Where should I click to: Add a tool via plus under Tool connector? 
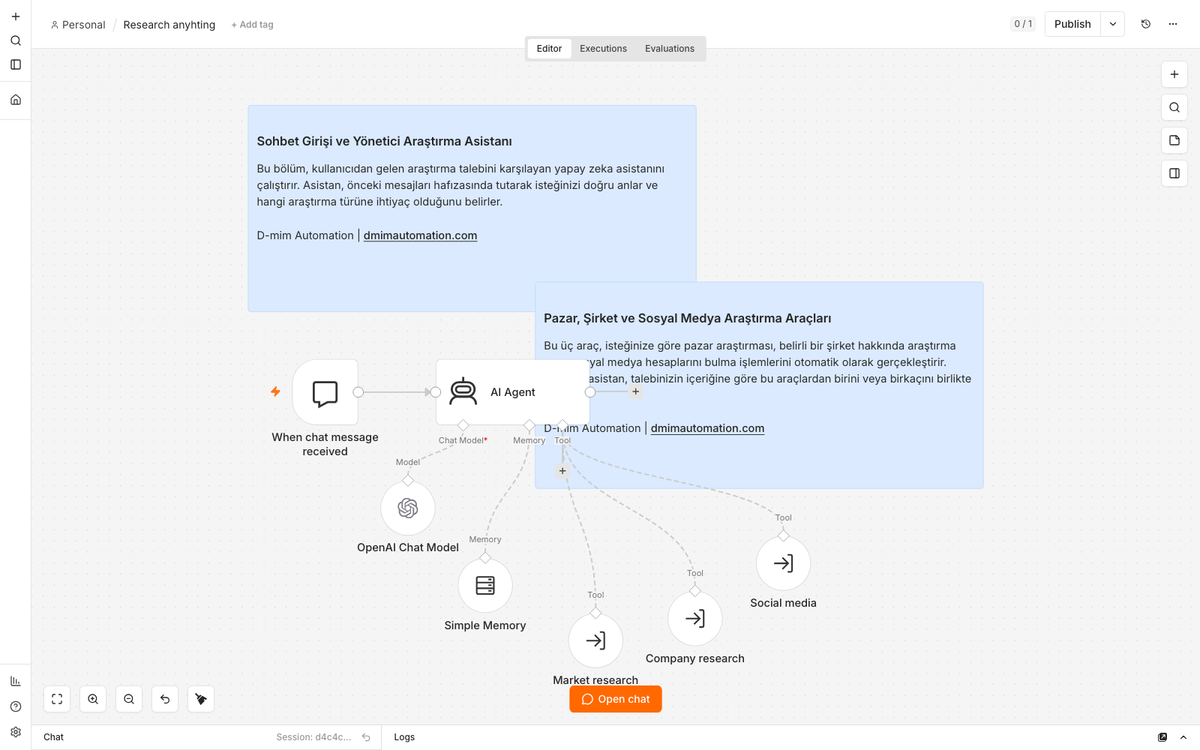562,471
